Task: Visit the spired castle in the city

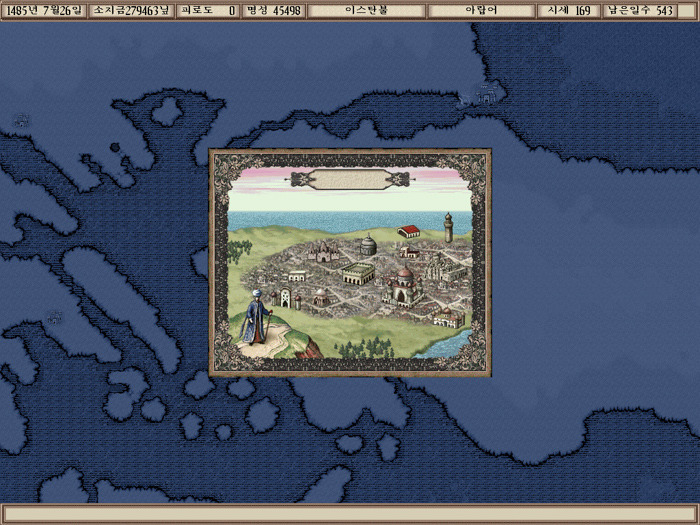Action: pos(324,252)
